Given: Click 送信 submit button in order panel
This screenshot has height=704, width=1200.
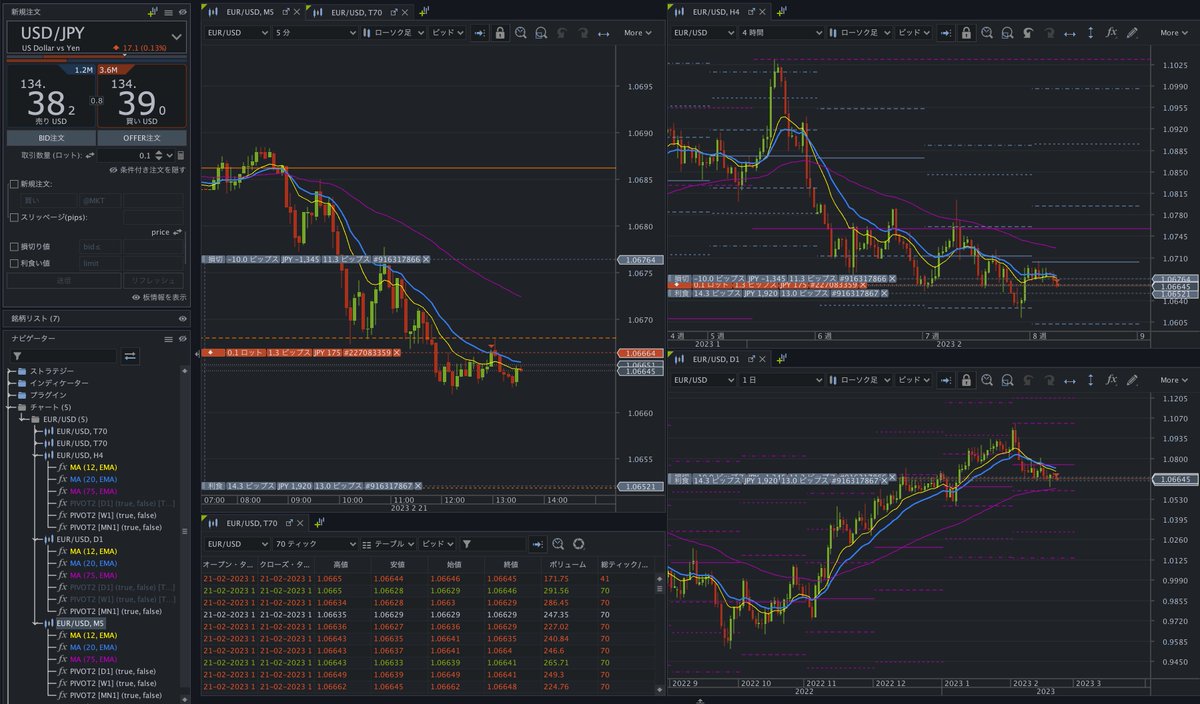Looking at the screenshot, I should coord(64,281).
